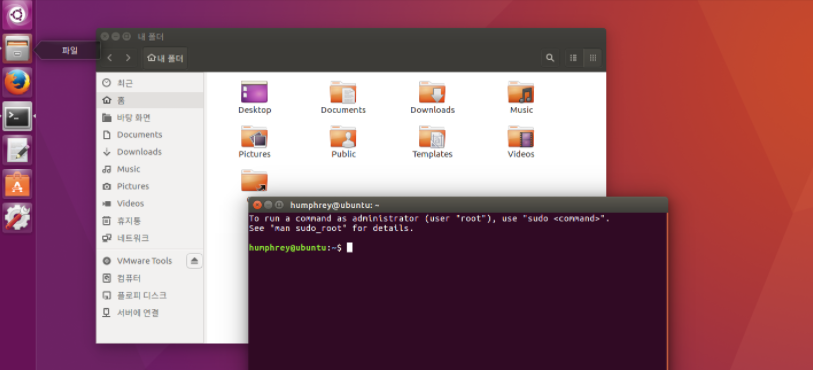
Task: Open the Files app in launcher
Action: coord(18,49)
